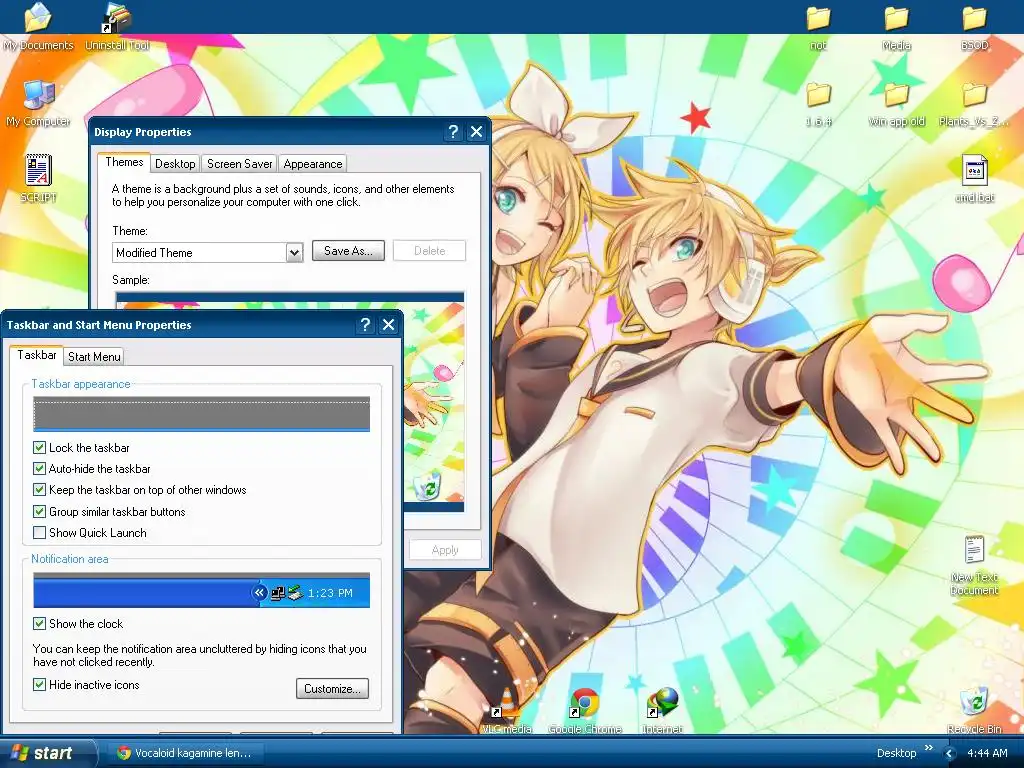Click the Save As... button

click(x=348, y=251)
